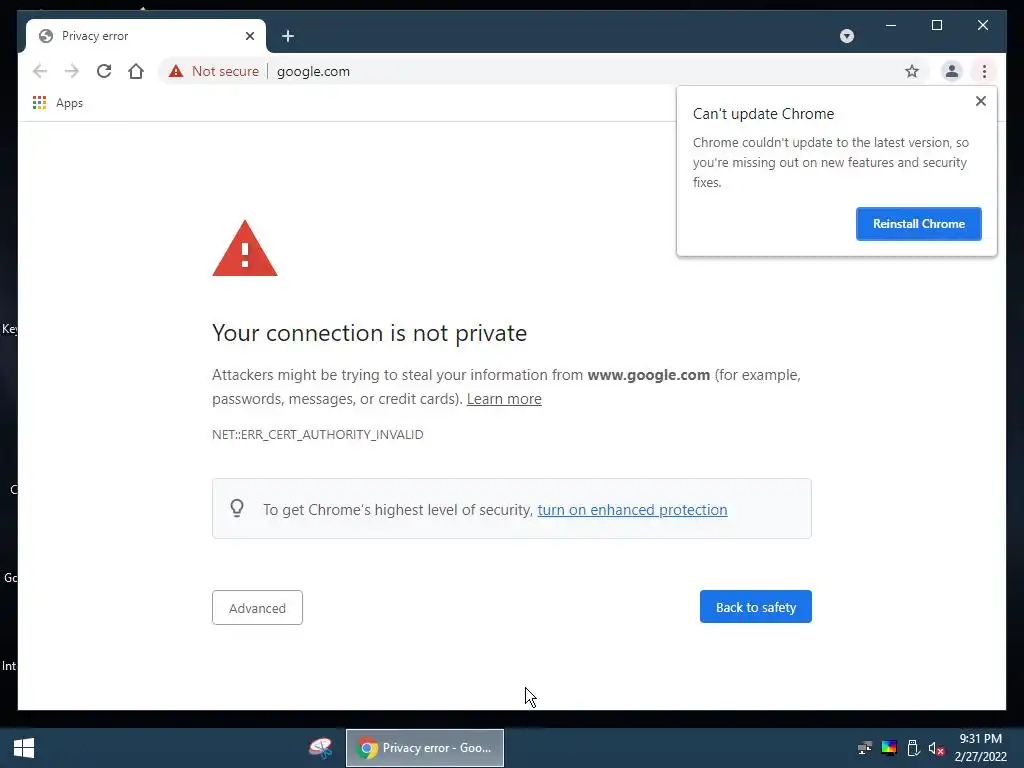Click the Not secure warning icon
The height and width of the screenshot is (768, 1024).
pyautogui.click(x=176, y=71)
